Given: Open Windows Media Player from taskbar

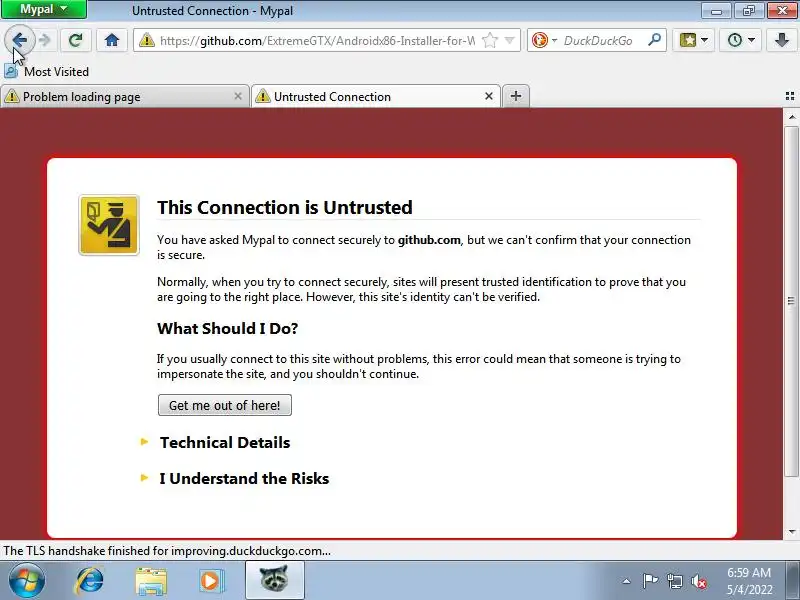Looking at the screenshot, I should 211,581.
